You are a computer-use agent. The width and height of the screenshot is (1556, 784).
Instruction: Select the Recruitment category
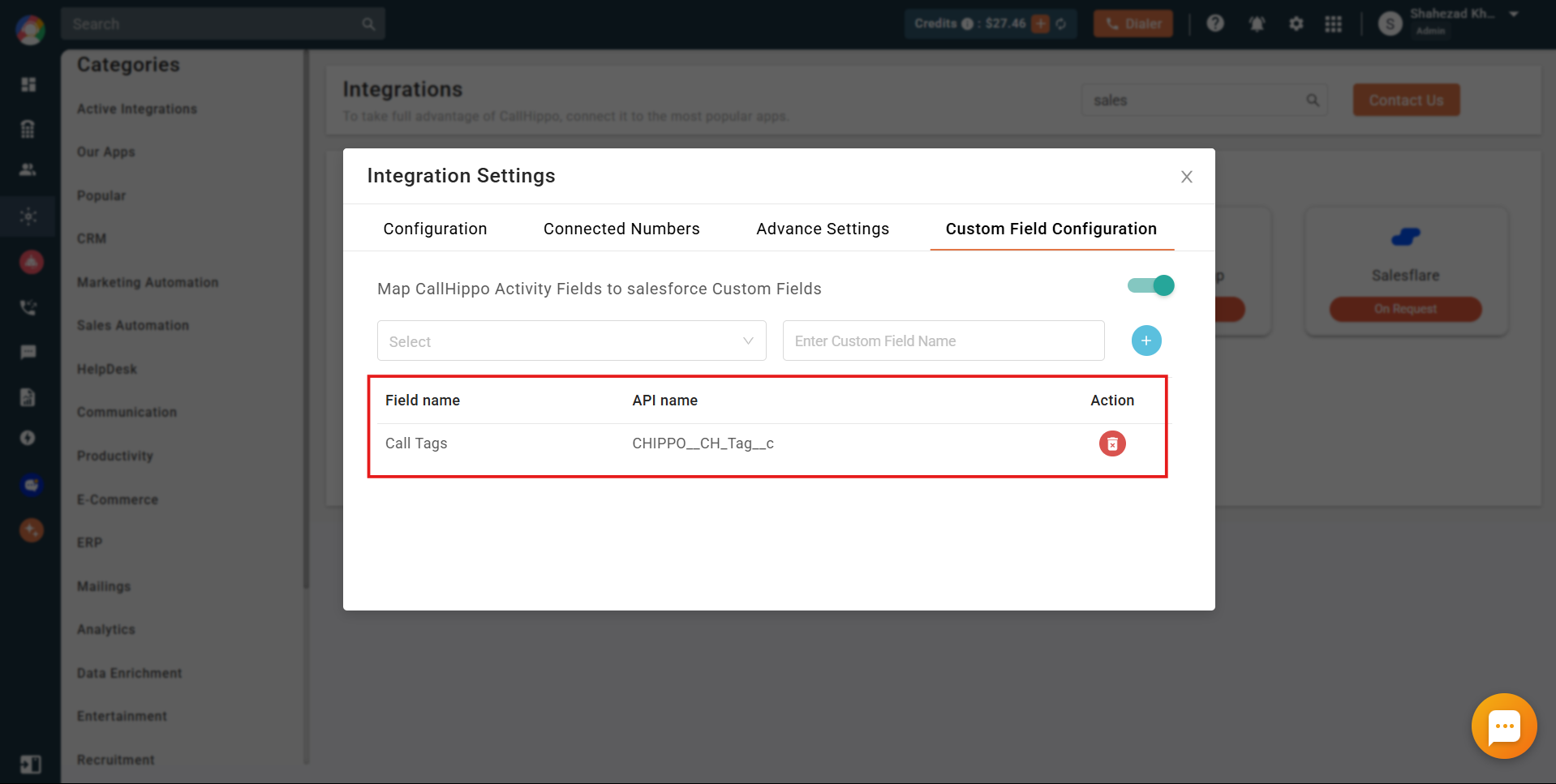coord(116,760)
